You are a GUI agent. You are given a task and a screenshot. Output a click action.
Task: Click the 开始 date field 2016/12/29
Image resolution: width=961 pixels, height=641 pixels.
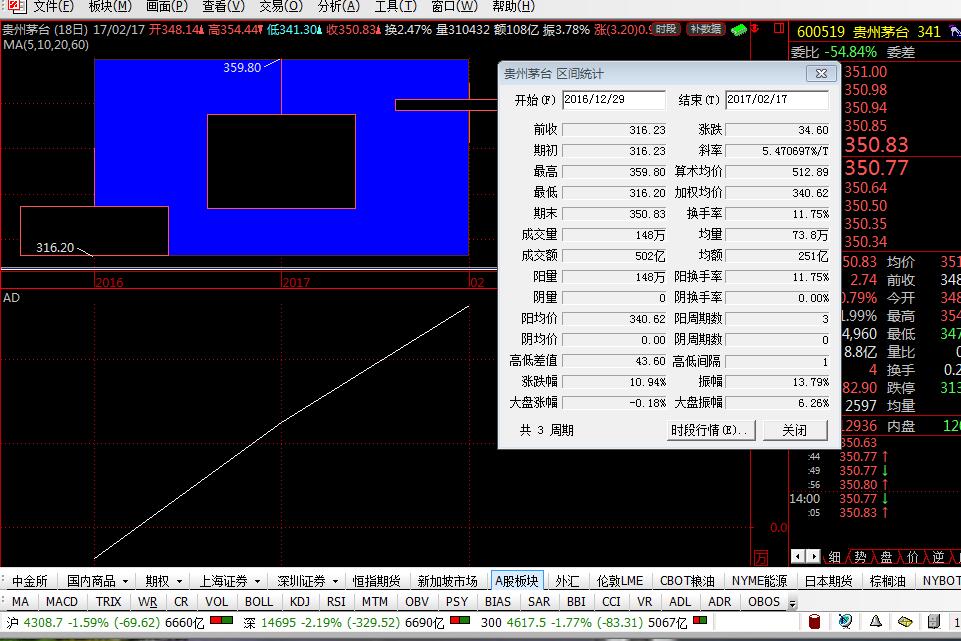pos(613,99)
